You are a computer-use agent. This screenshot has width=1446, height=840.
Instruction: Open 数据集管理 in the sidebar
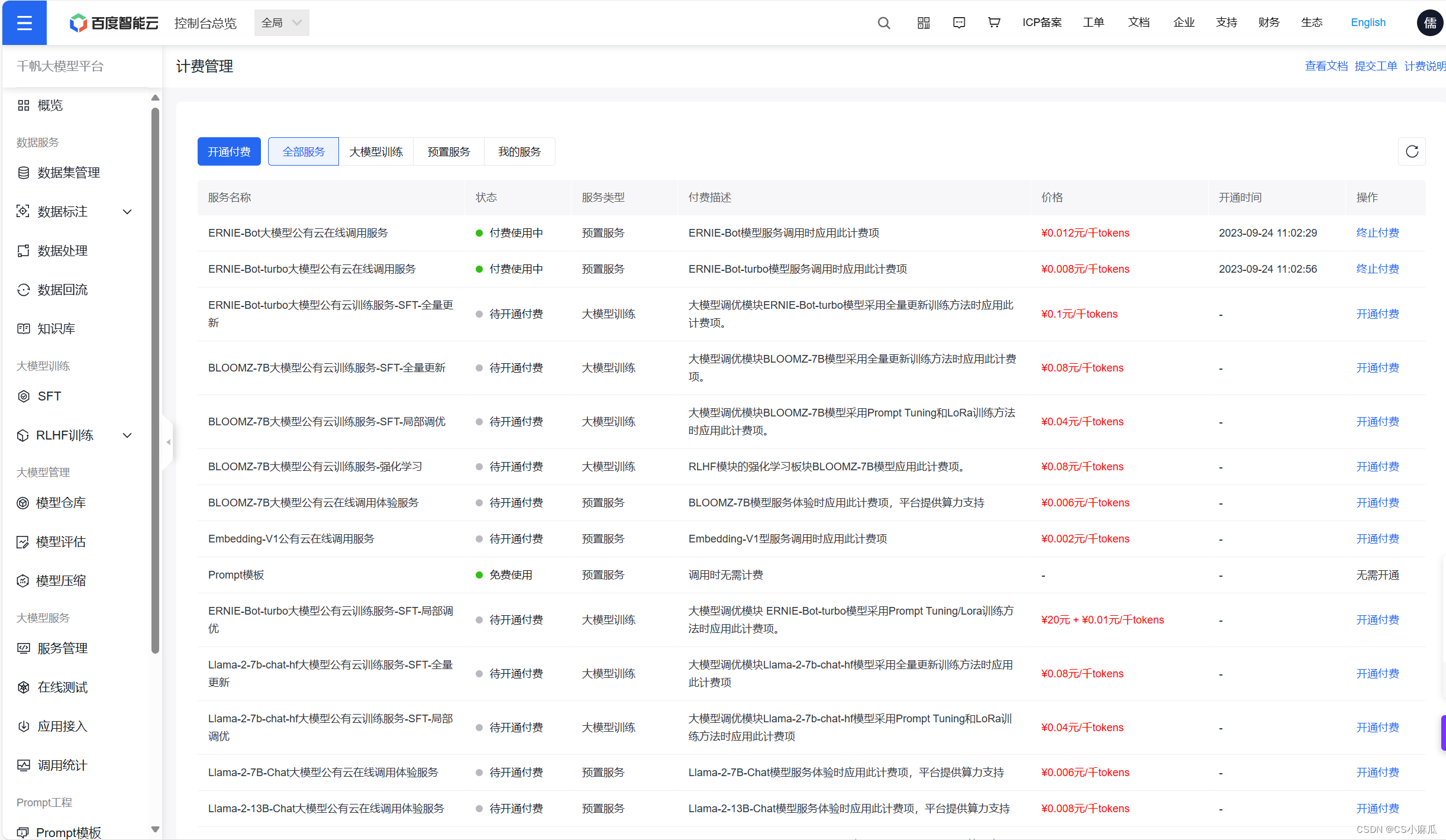coord(59,173)
